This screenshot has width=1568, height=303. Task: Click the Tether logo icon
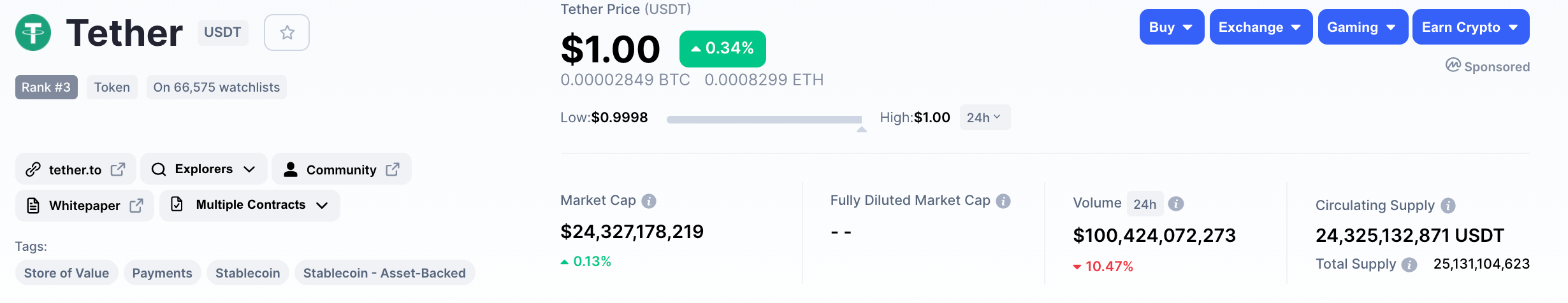33,32
